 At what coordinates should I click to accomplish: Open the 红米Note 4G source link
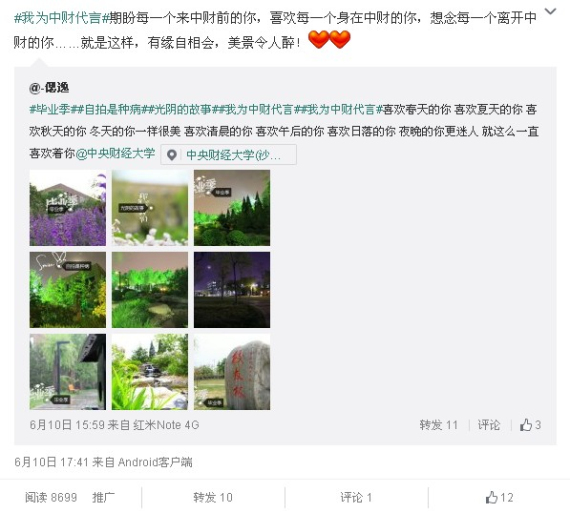pos(166,425)
